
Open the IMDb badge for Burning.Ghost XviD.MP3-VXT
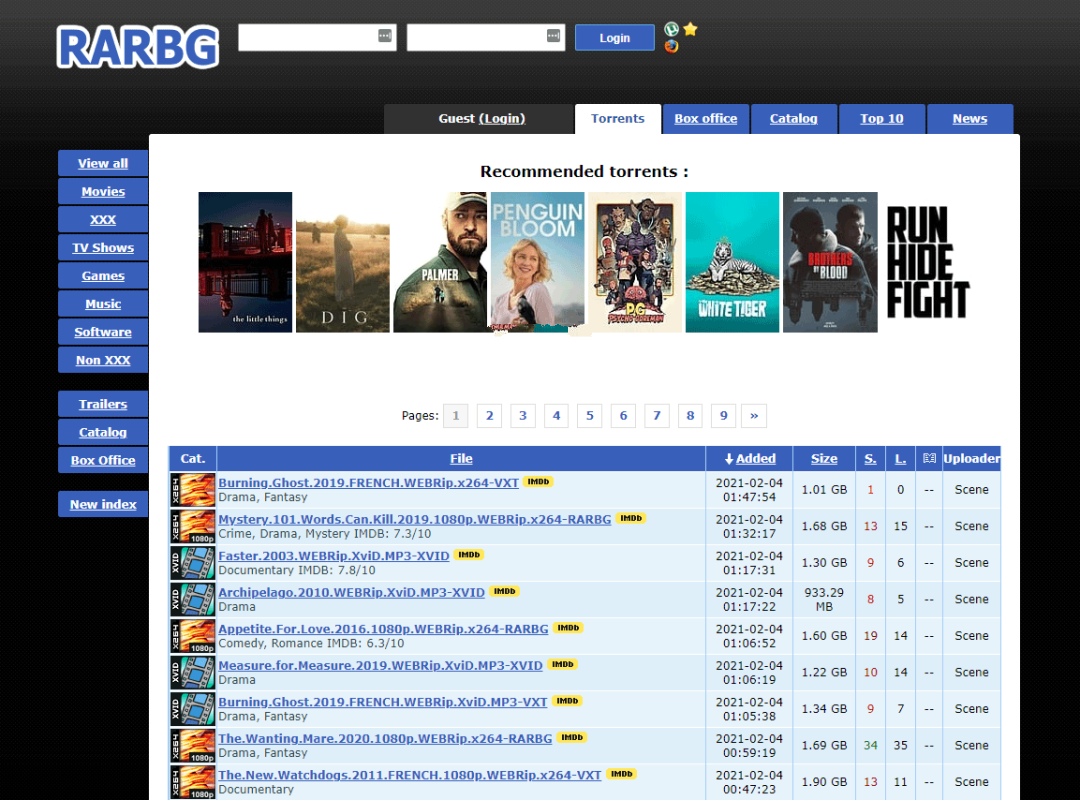pos(567,701)
